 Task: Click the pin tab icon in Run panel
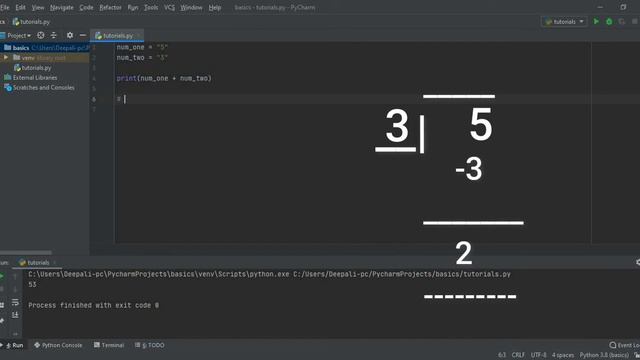(2, 321)
